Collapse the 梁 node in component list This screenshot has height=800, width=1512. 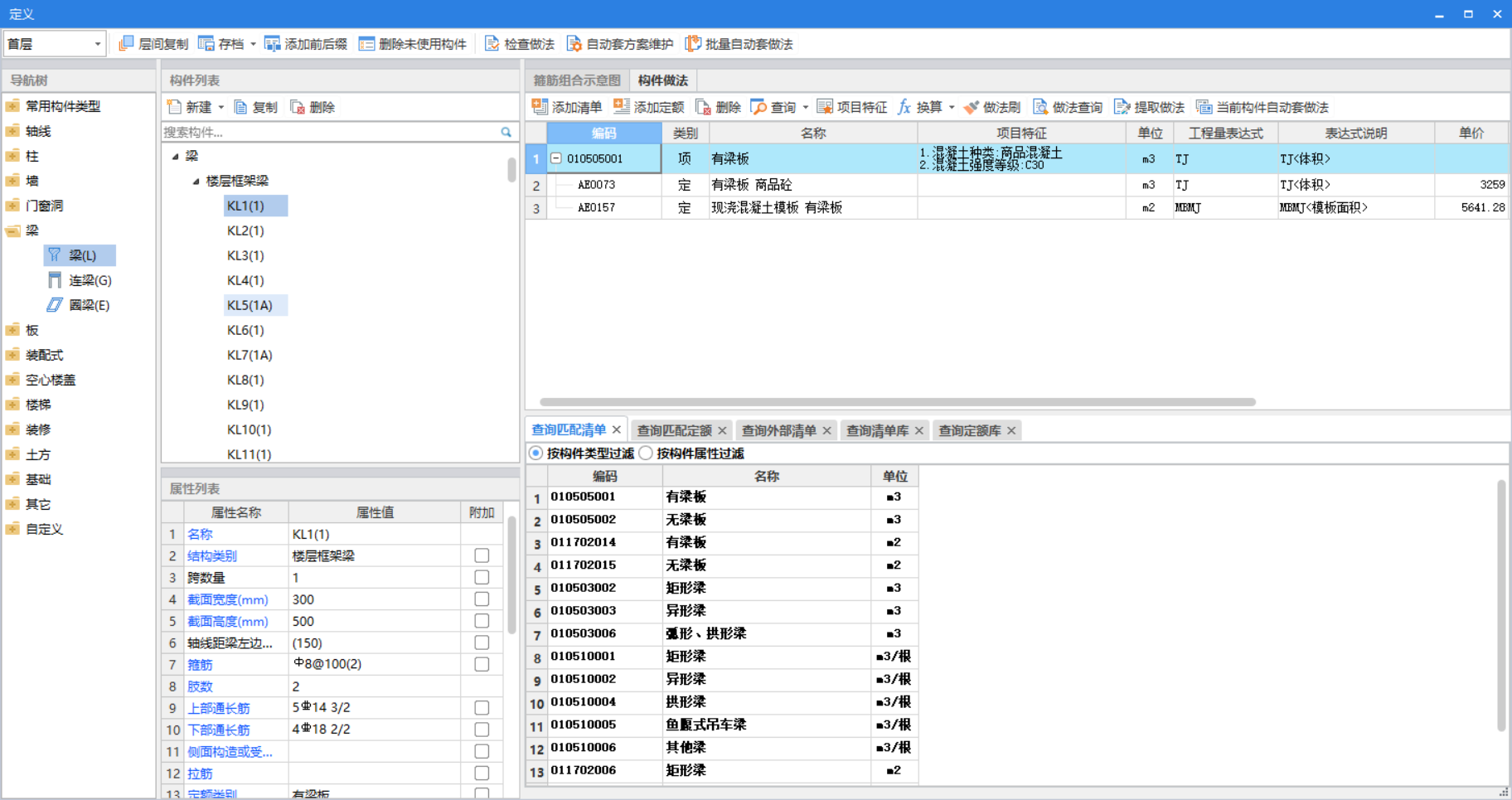[x=175, y=156]
